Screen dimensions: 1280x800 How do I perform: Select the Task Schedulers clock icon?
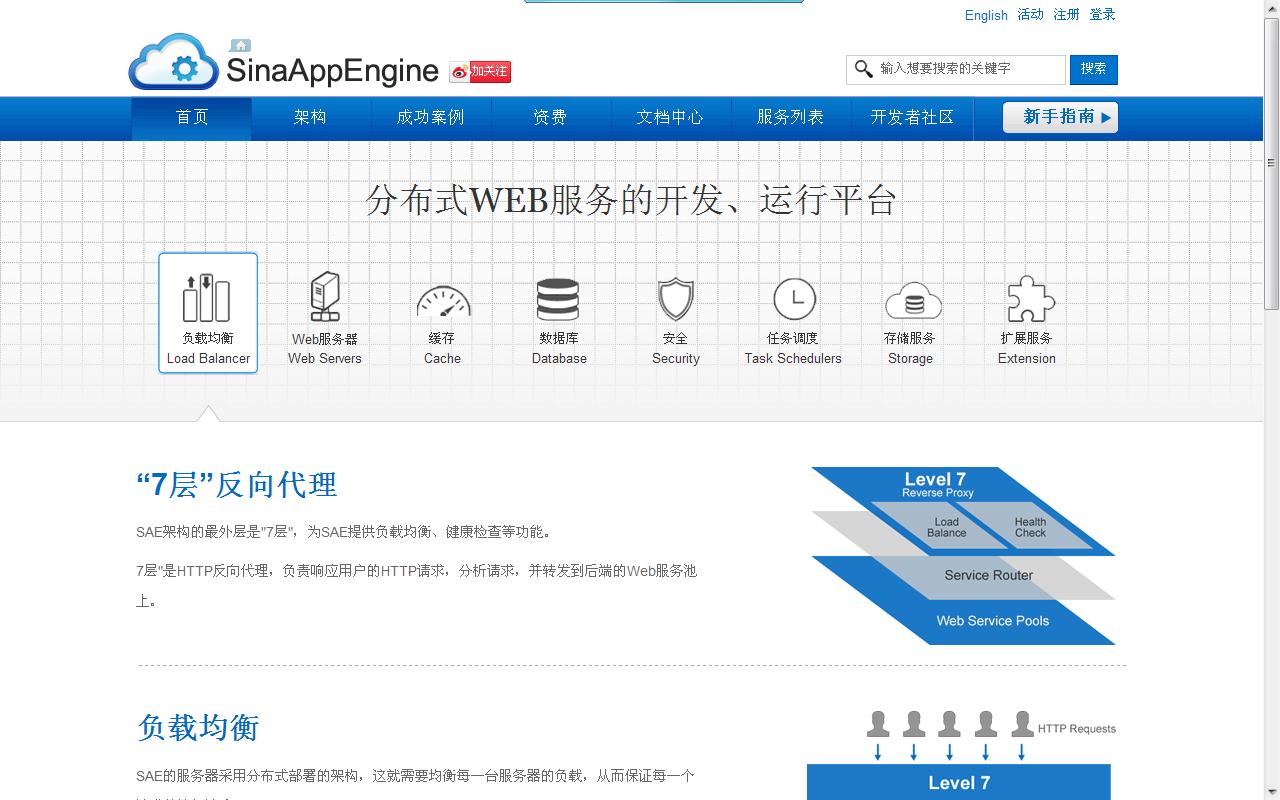click(x=794, y=299)
